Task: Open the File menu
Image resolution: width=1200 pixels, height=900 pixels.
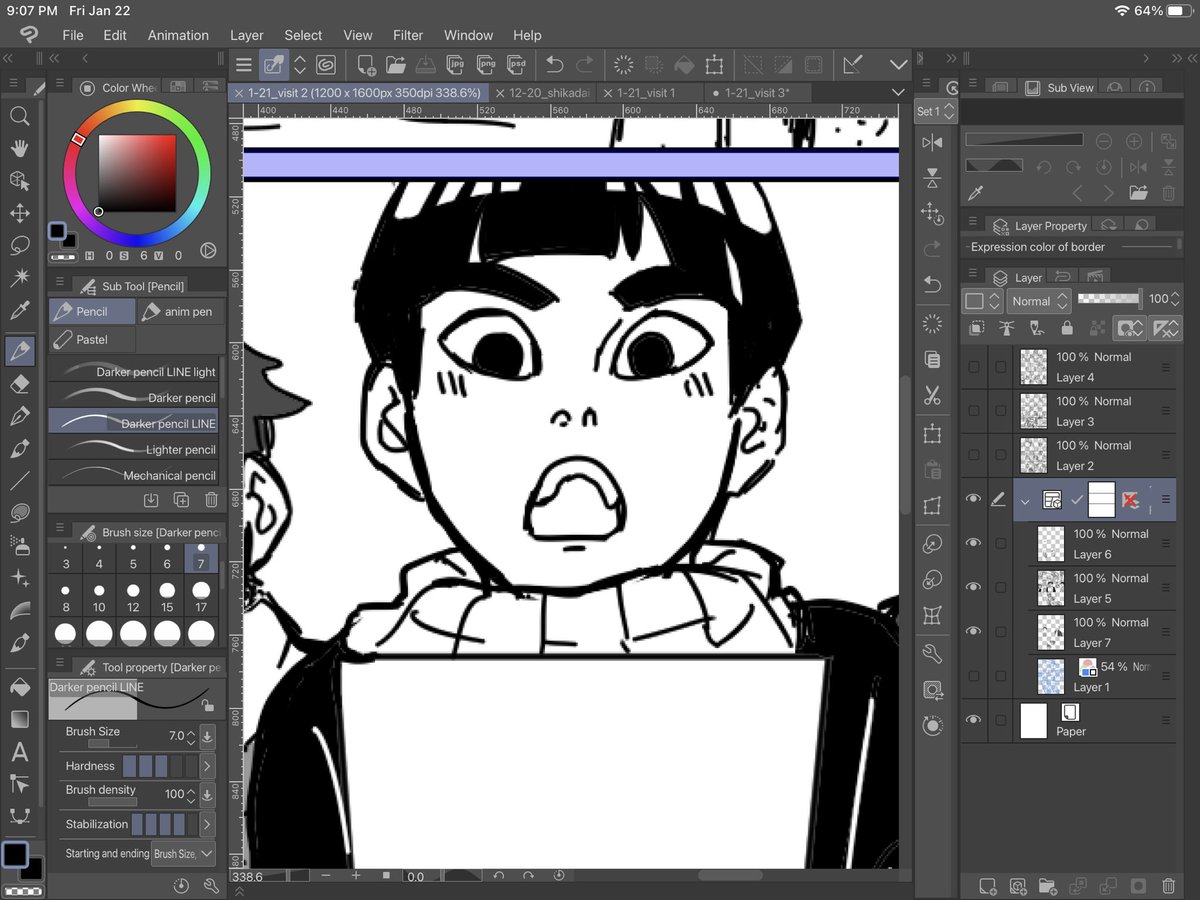Action: [x=73, y=35]
